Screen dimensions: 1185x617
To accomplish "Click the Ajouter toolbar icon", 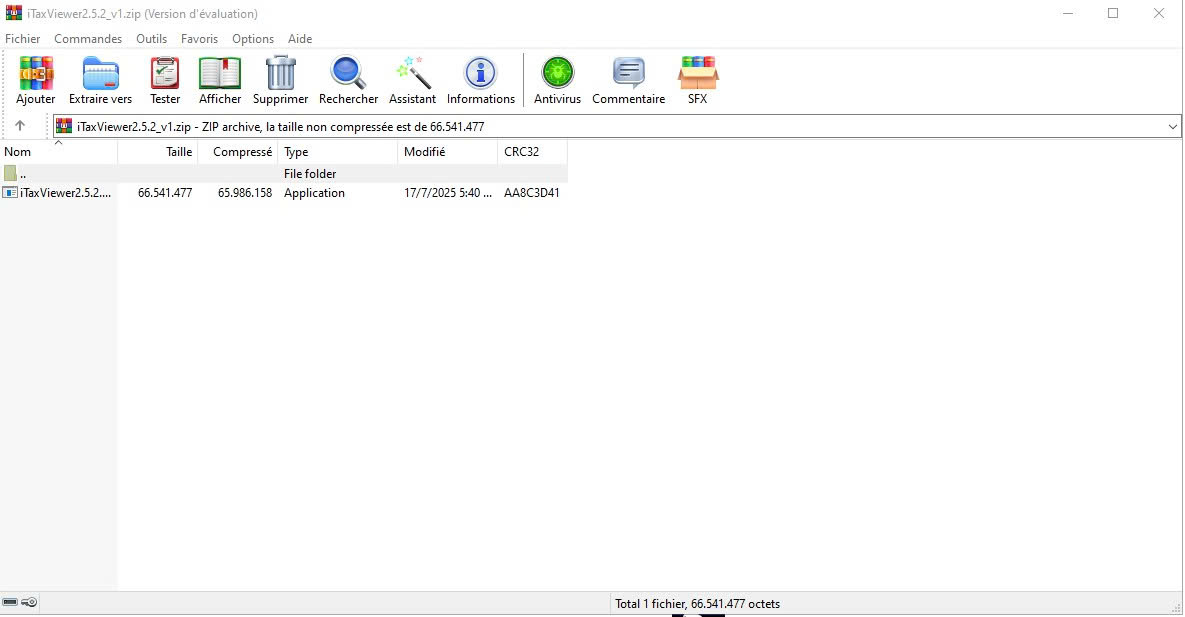I will [x=36, y=74].
